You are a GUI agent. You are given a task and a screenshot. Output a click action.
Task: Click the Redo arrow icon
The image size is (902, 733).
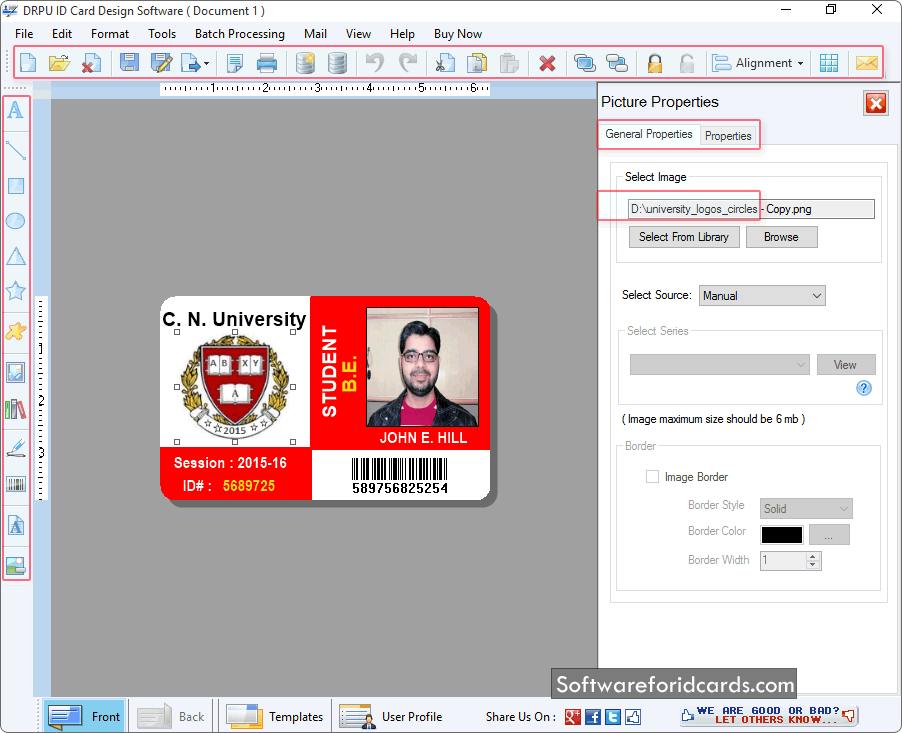(408, 62)
